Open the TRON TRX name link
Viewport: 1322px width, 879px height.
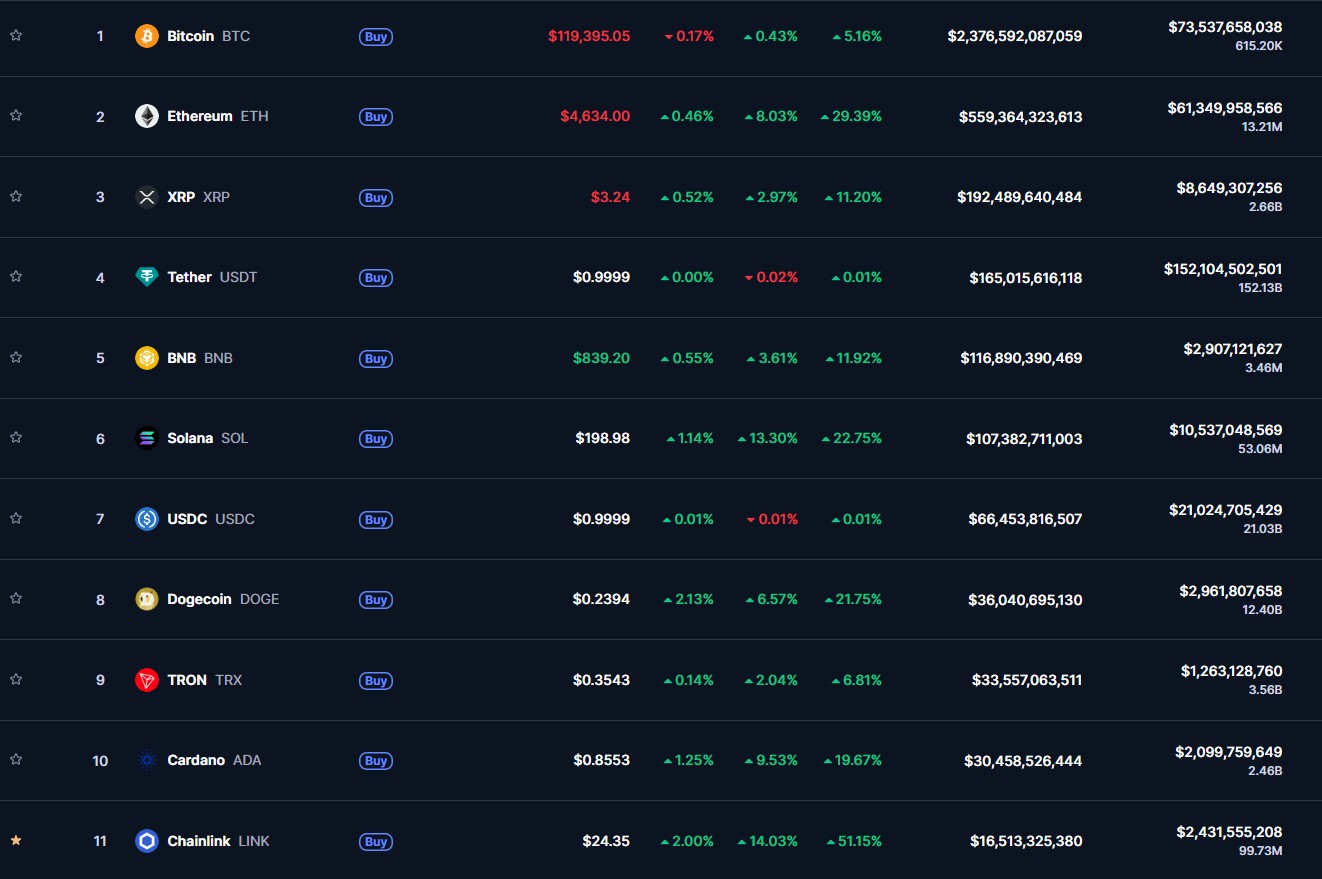[205, 680]
